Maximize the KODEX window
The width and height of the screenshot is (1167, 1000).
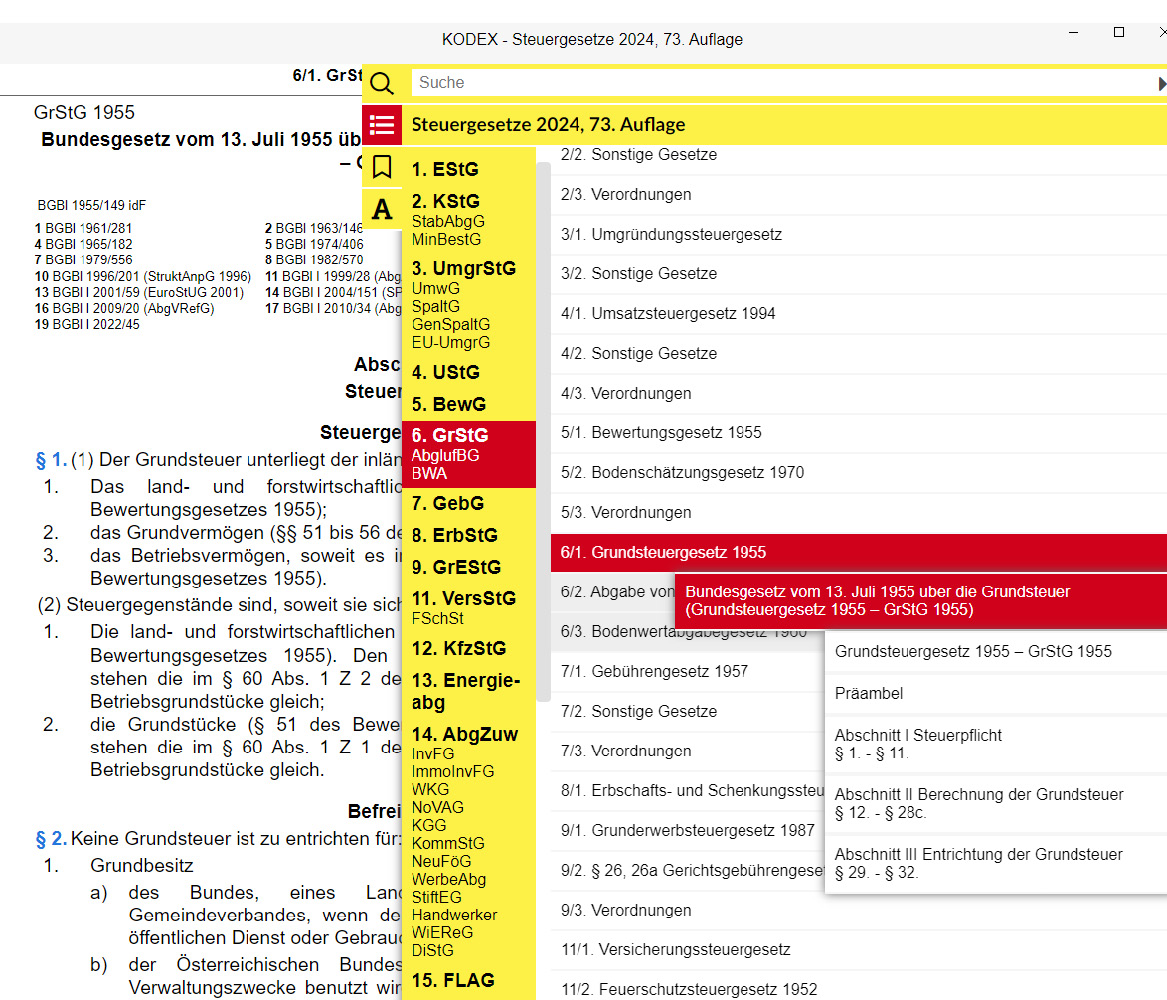coord(1119,32)
